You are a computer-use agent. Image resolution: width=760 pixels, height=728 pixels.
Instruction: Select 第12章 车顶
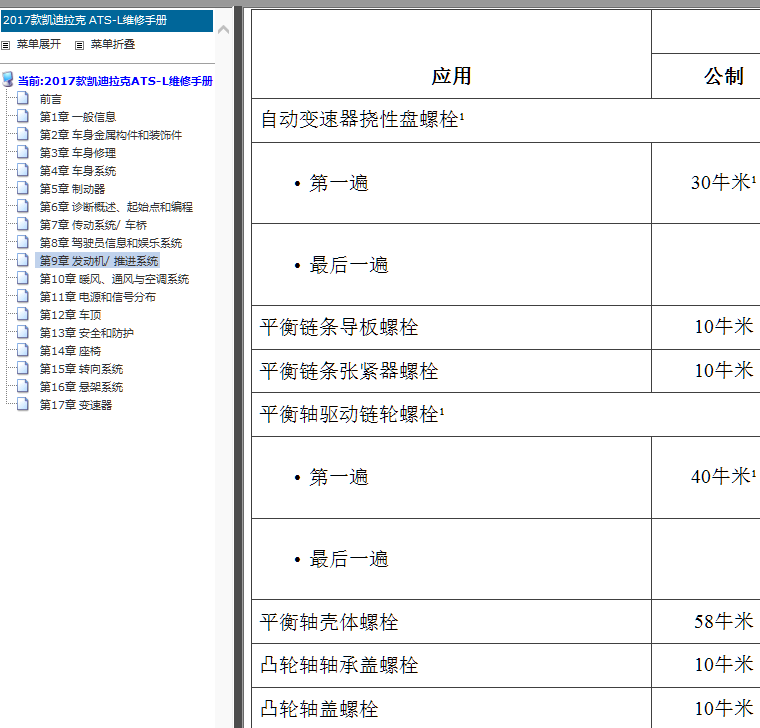pyautogui.click(x=70, y=315)
